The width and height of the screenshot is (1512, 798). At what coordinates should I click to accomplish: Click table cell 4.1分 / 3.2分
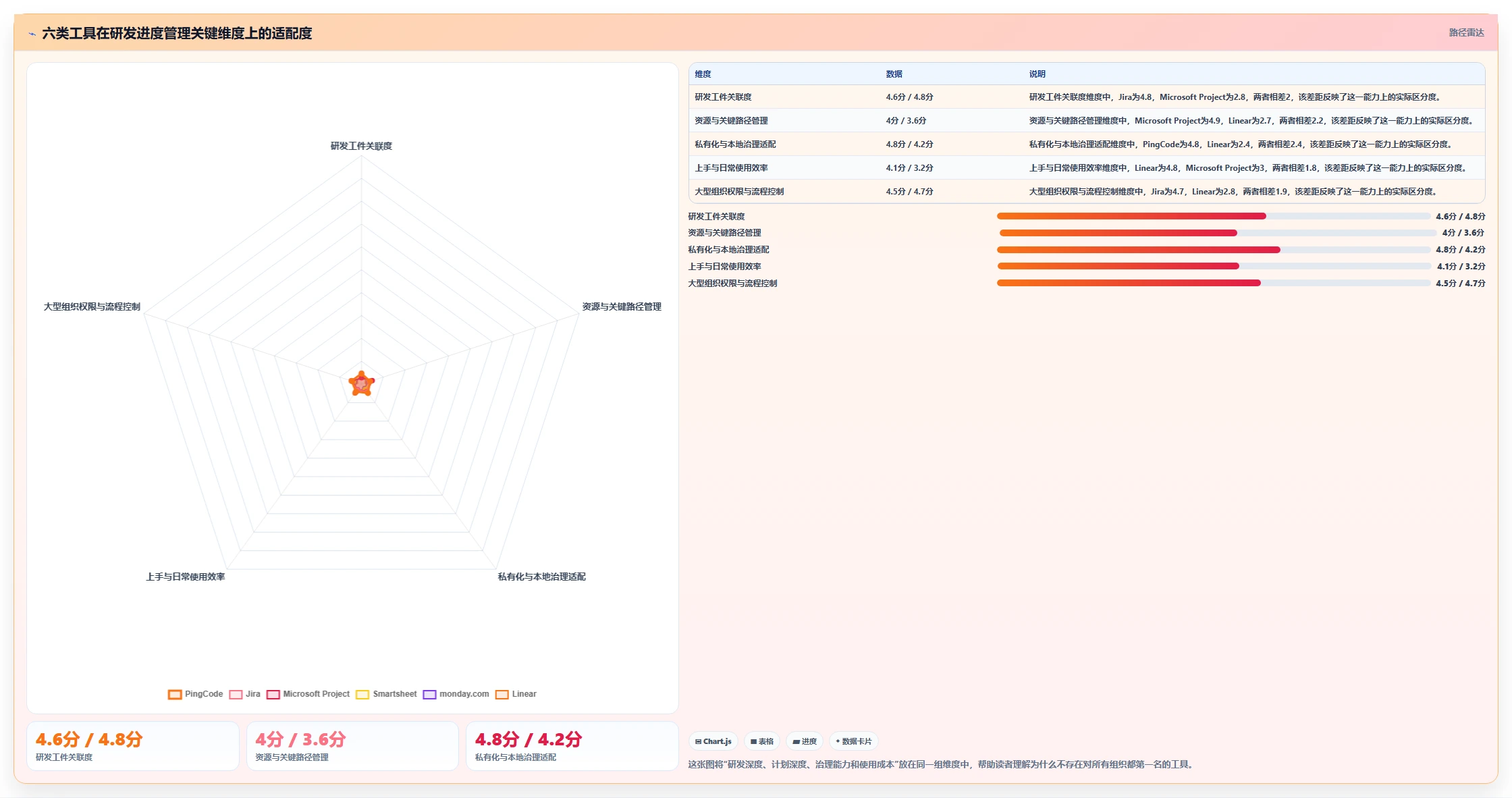[x=909, y=168]
